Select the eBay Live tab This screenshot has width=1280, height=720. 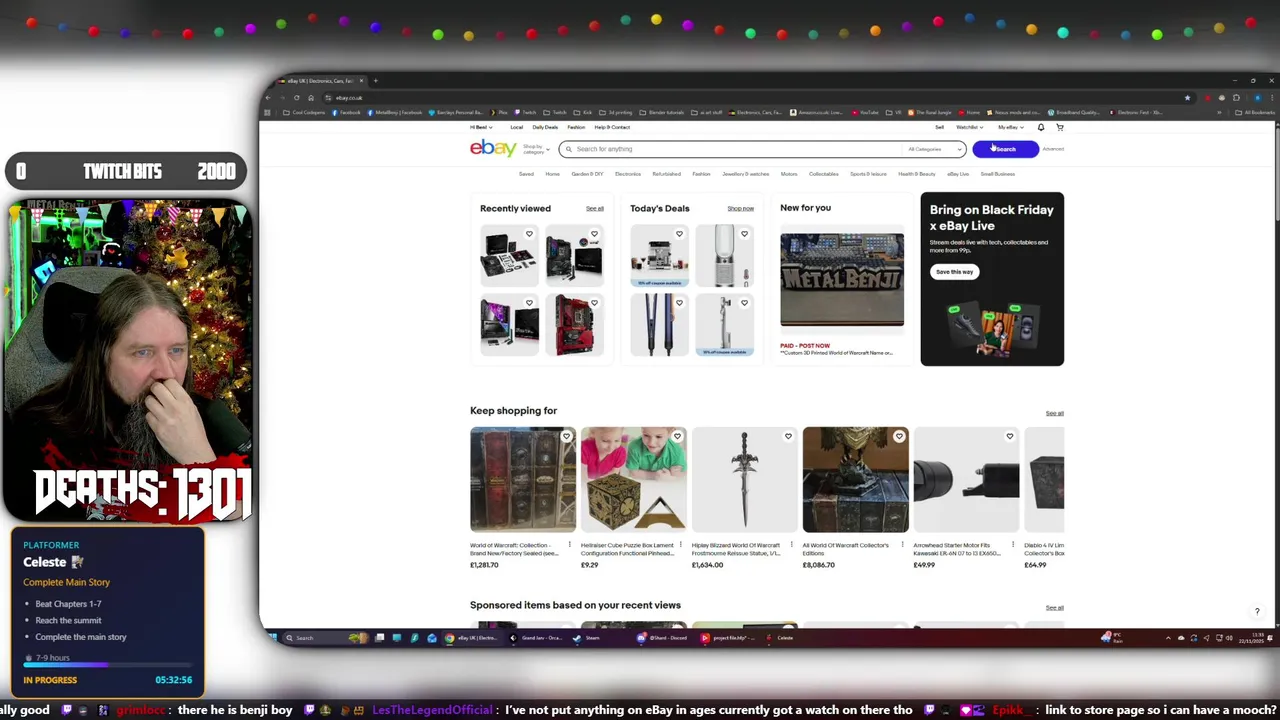pos(958,174)
